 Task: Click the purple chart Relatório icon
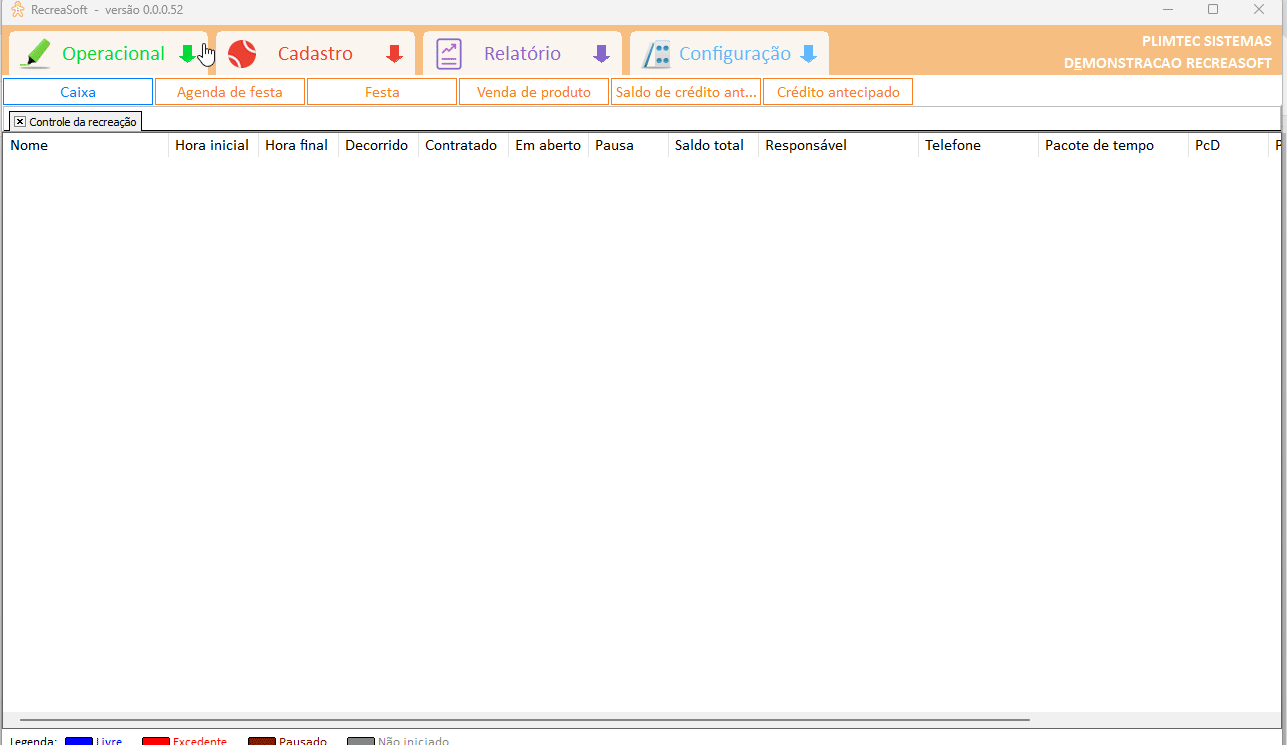click(449, 54)
